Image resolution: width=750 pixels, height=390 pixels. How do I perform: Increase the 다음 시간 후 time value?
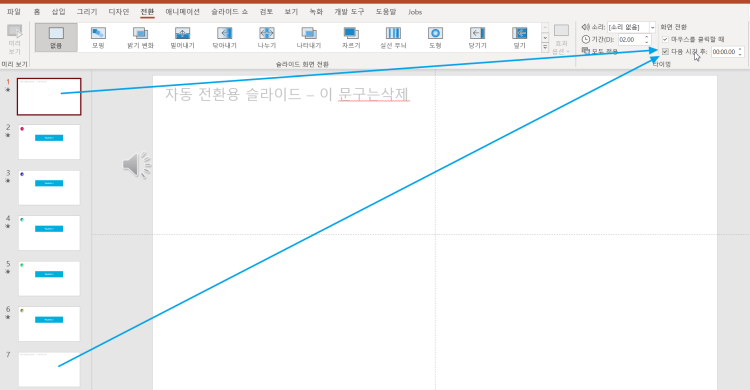[x=740, y=49]
